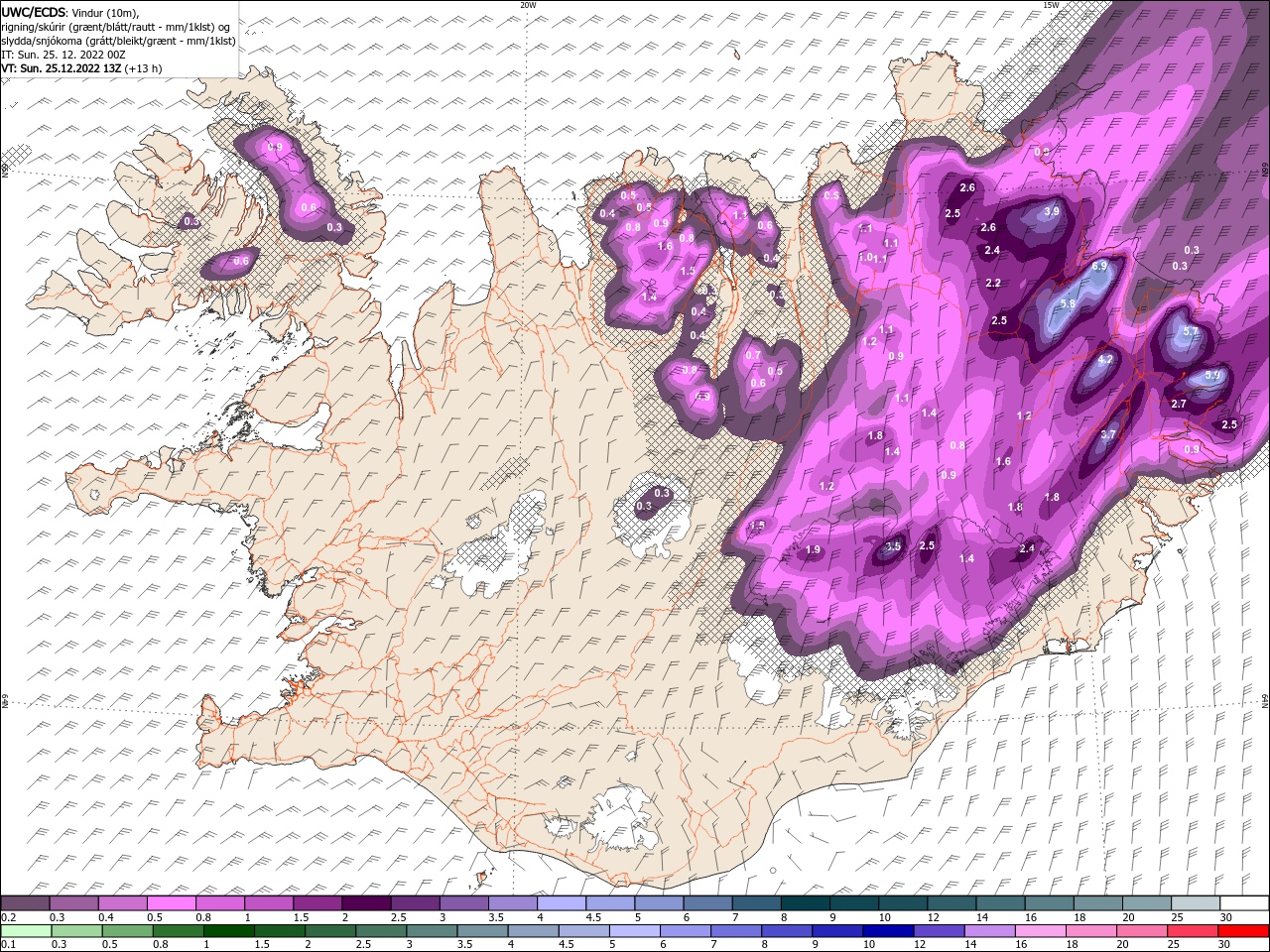Click the initial time line 'IT: Sun. 25. 12. 2022 00Z'

pos(63,55)
